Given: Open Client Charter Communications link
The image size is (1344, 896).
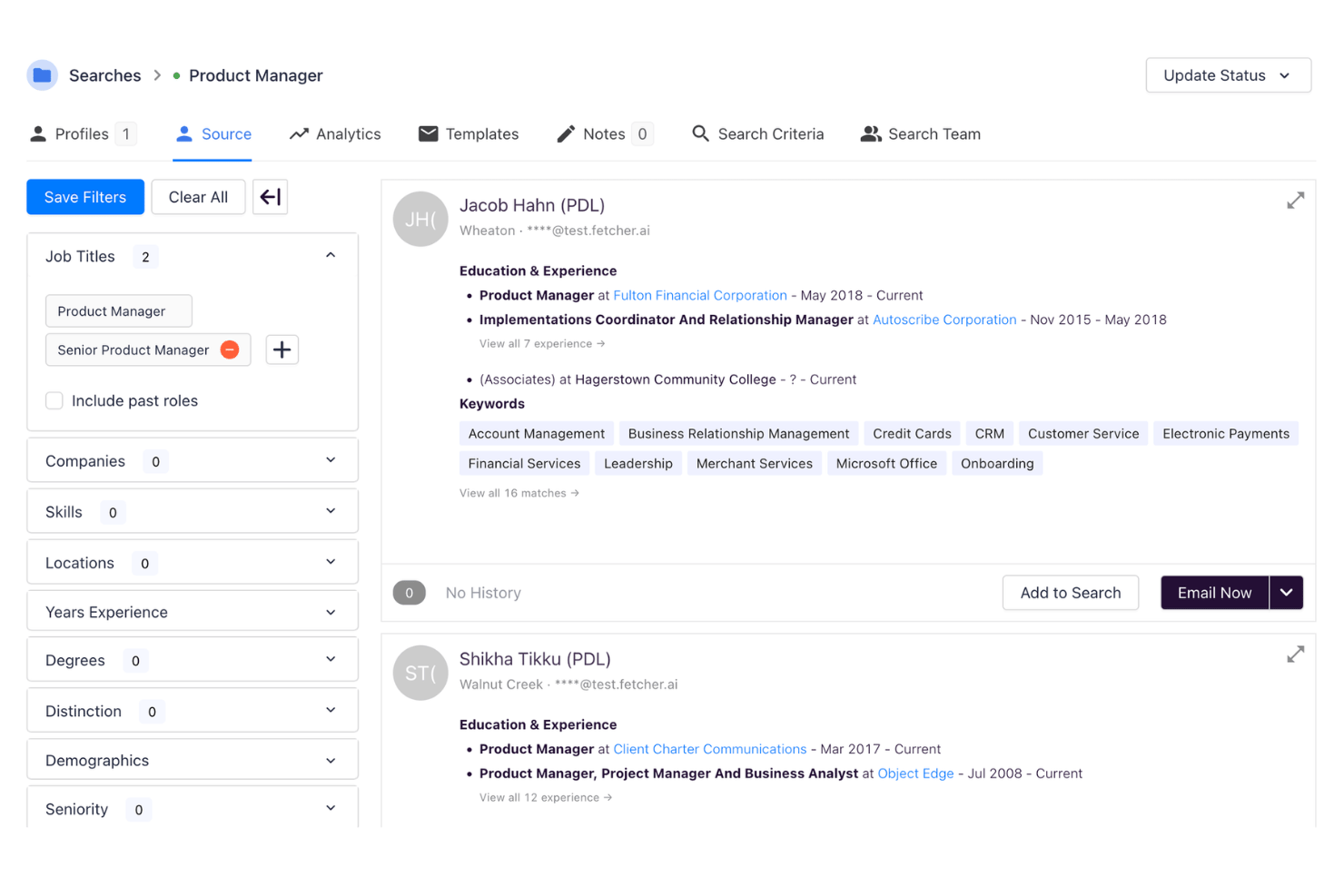Looking at the screenshot, I should (x=710, y=750).
